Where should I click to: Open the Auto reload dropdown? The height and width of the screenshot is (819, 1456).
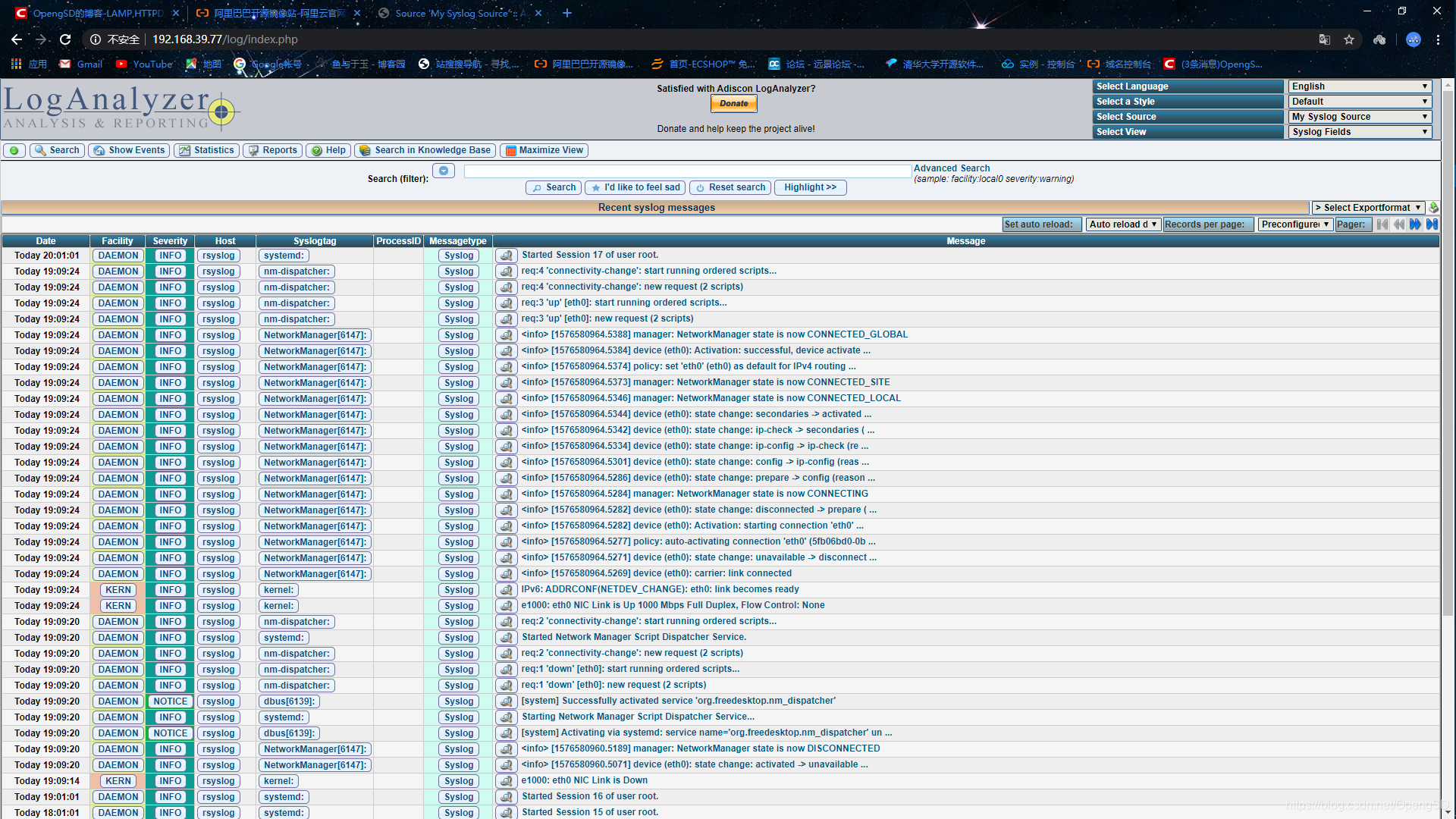pos(1122,224)
